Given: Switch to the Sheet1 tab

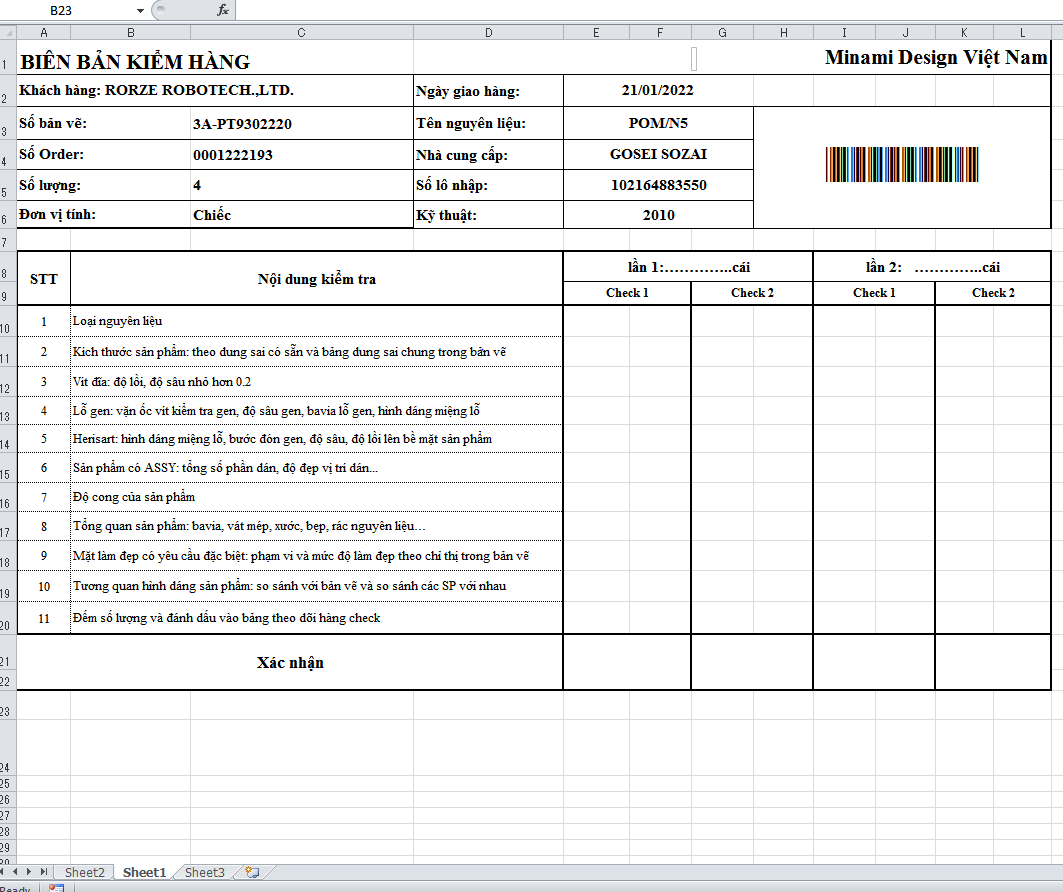Looking at the screenshot, I should pos(144,872).
